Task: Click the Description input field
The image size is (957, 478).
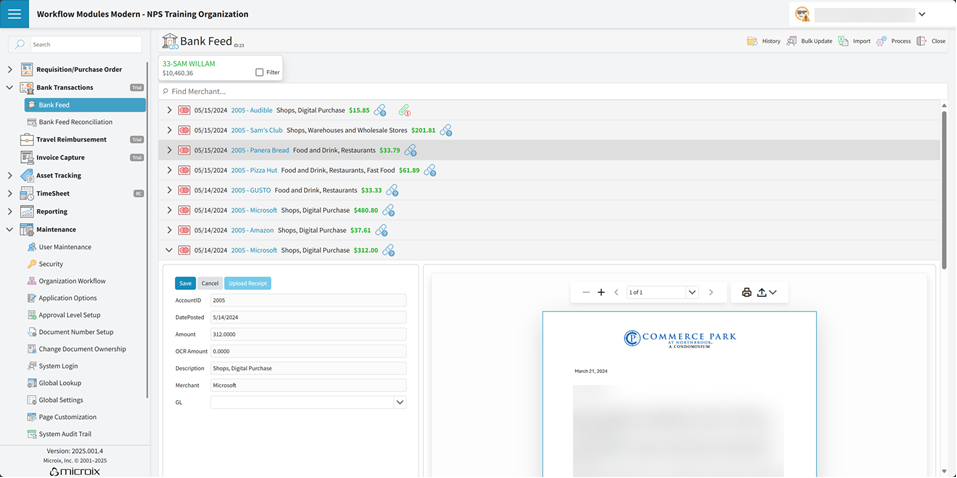Action: coord(308,368)
